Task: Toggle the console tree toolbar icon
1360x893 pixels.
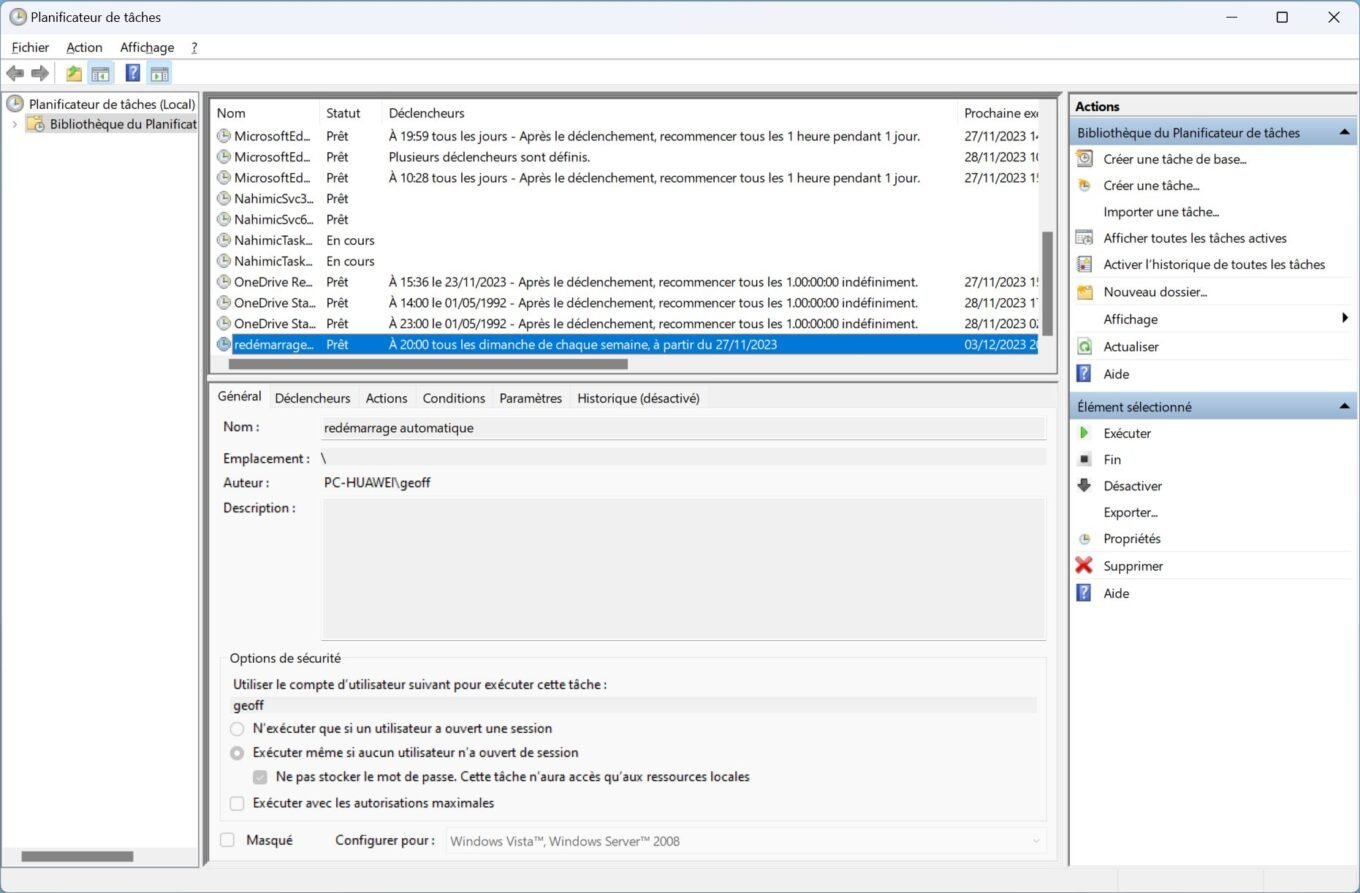Action: pos(100,73)
